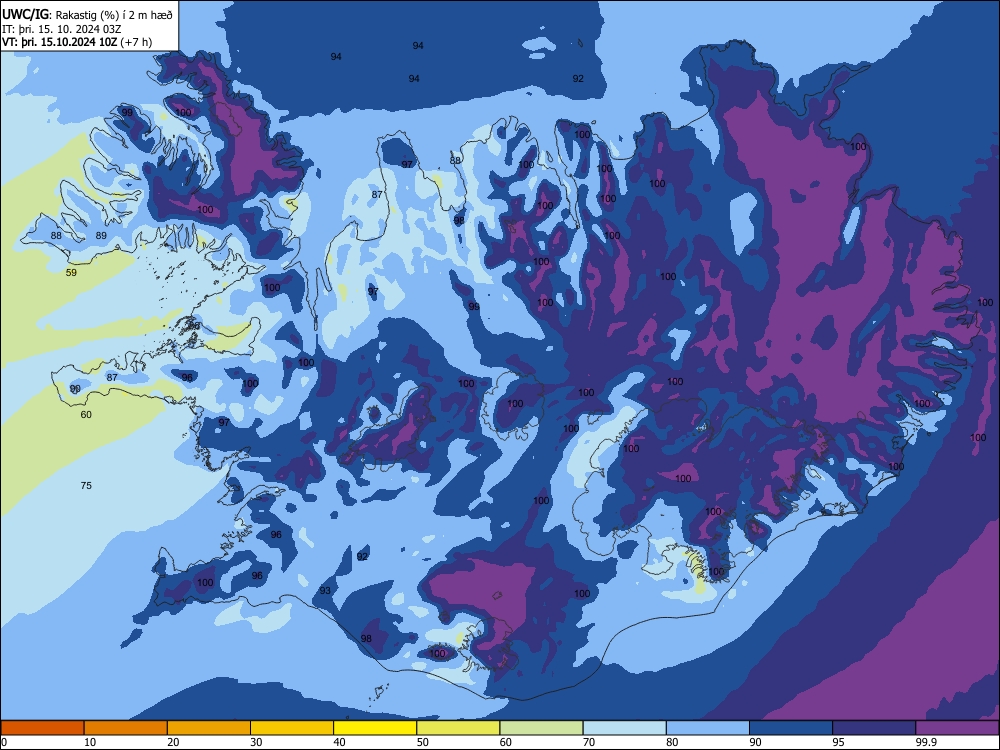Click the '50' legend scale label
The height and width of the screenshot is (750, 1000).
click(x=422, y=742)
